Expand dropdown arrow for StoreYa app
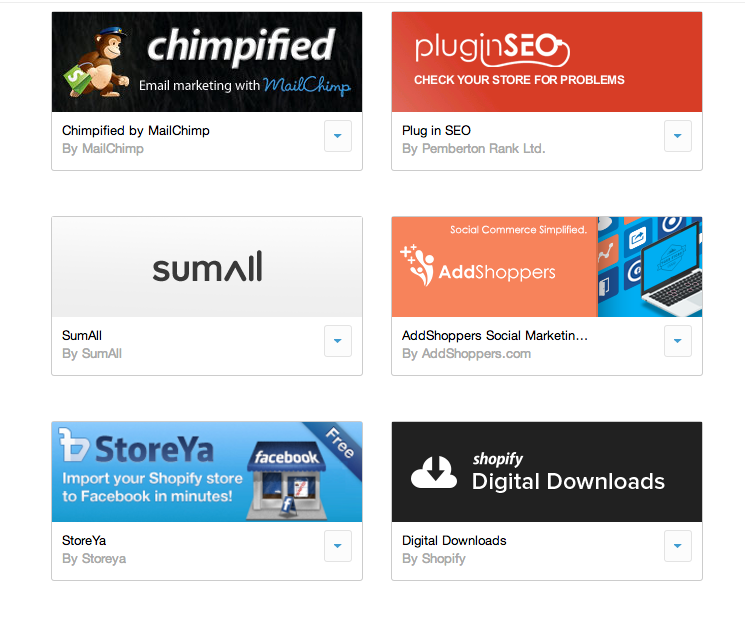 click(x=338, y=546)
